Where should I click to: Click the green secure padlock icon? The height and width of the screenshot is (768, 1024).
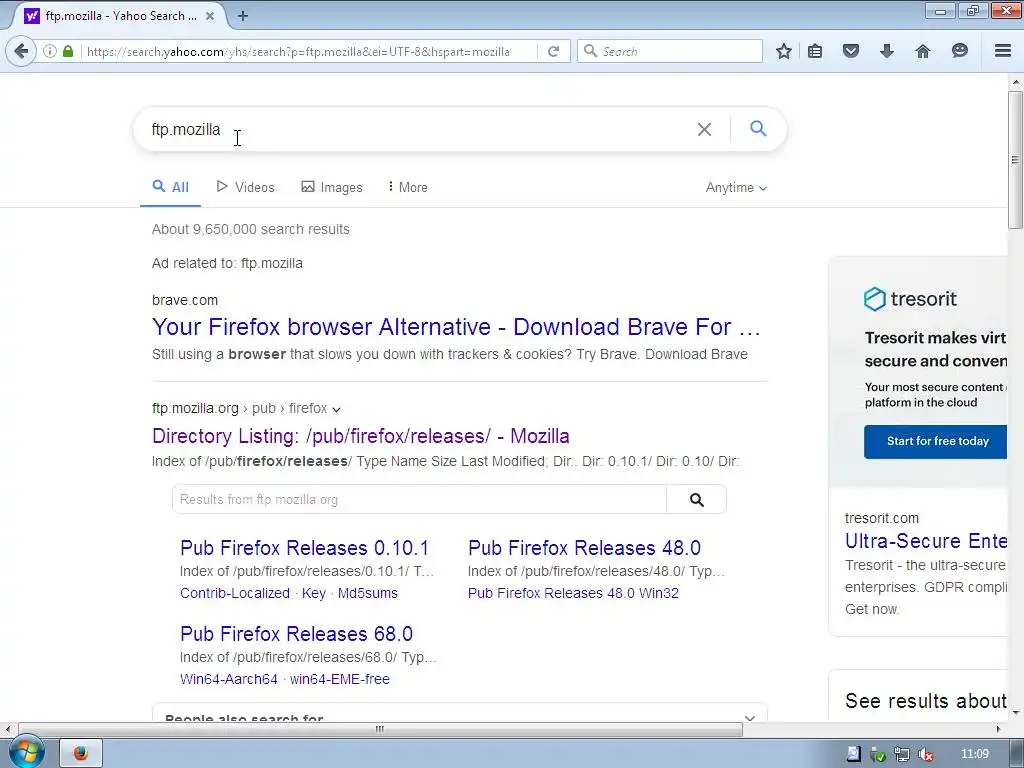tap(68, 51)
